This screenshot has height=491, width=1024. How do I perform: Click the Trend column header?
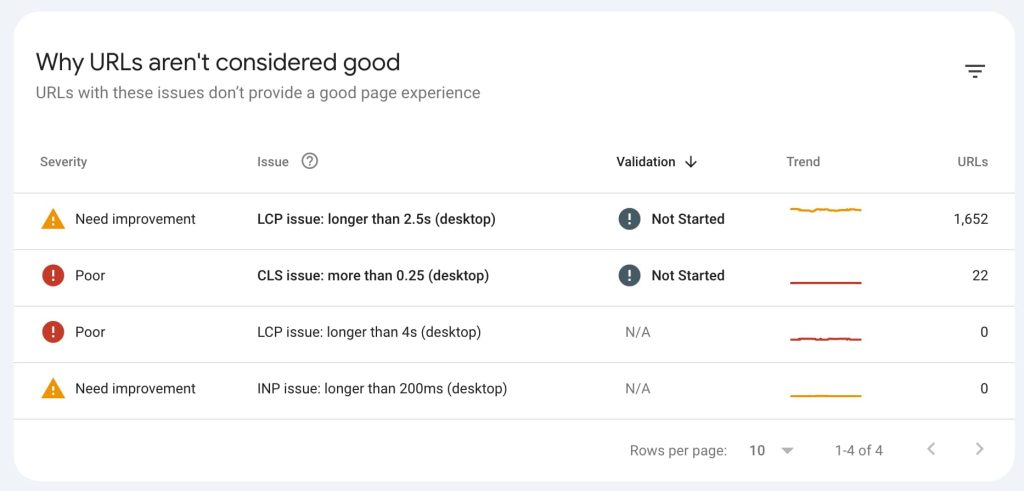[803, 162]
